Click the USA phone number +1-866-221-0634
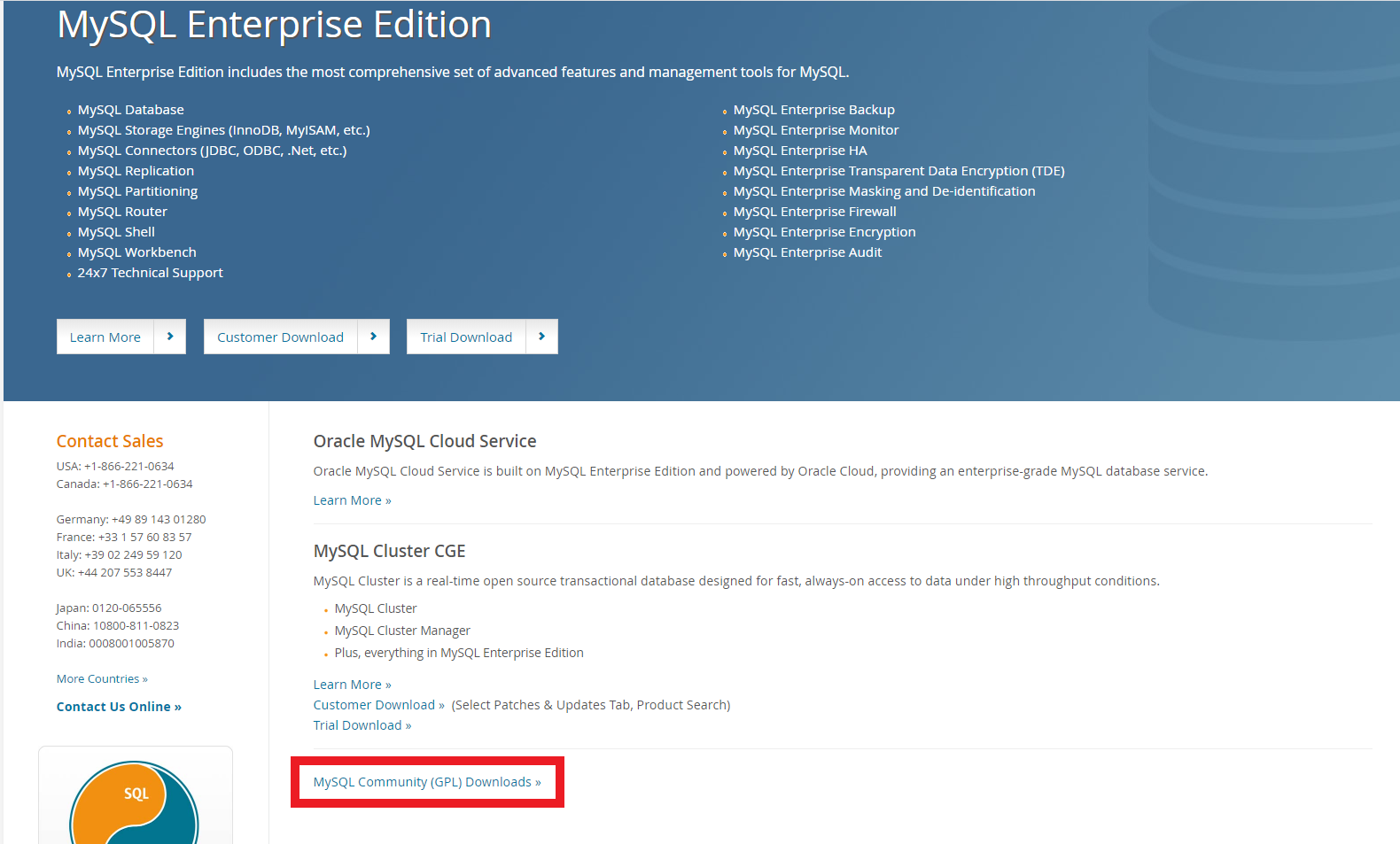 (x=129, y=467)
